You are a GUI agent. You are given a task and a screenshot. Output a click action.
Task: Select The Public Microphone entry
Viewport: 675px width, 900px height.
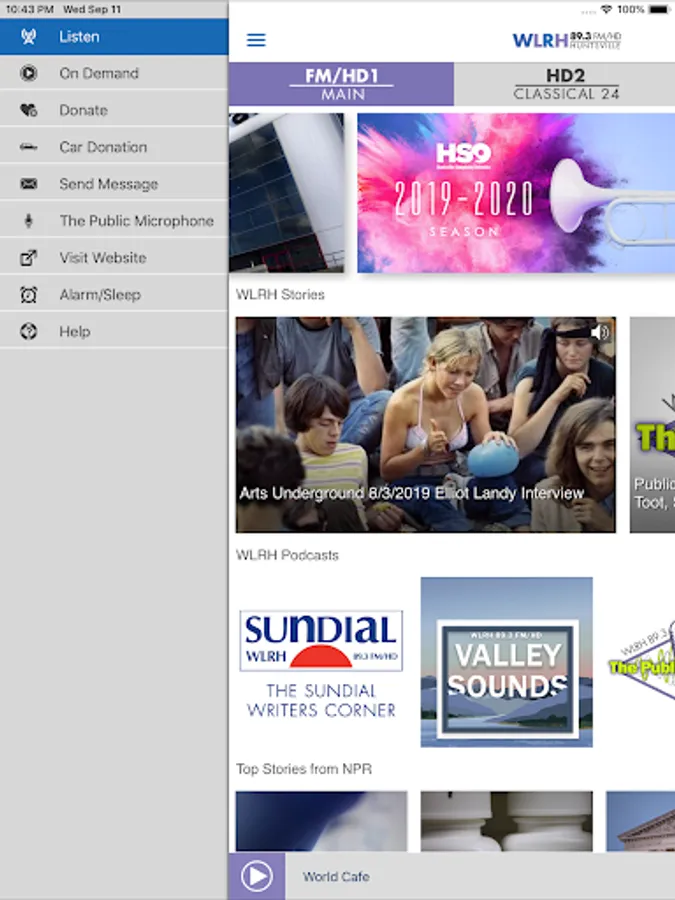tap(114, 221)
